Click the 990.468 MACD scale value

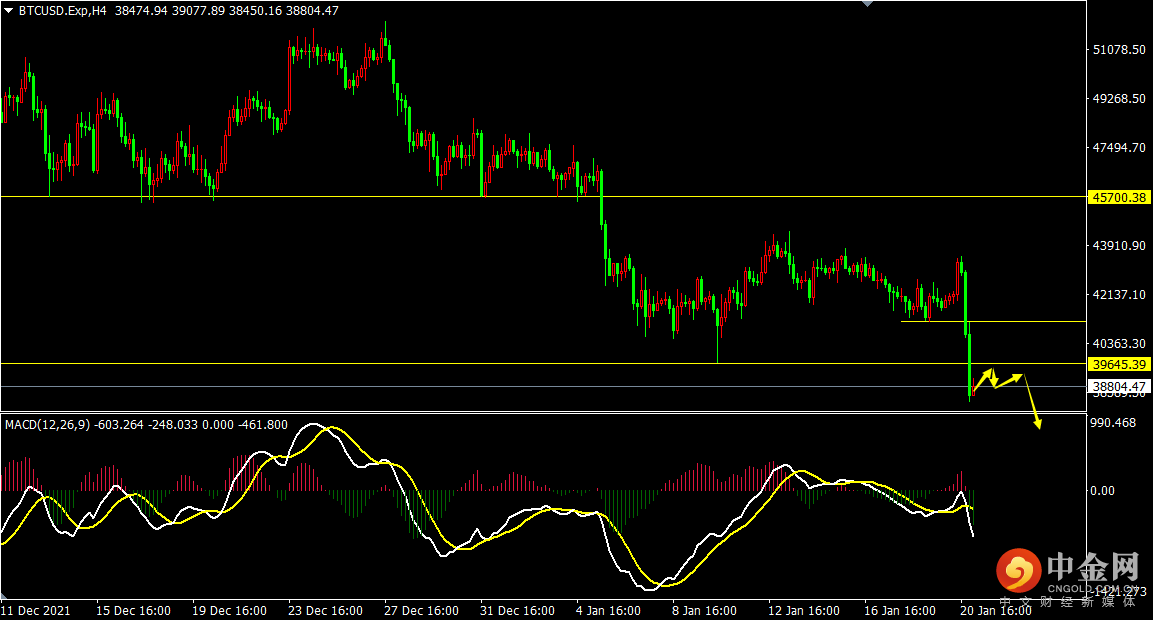[1112, 423]
